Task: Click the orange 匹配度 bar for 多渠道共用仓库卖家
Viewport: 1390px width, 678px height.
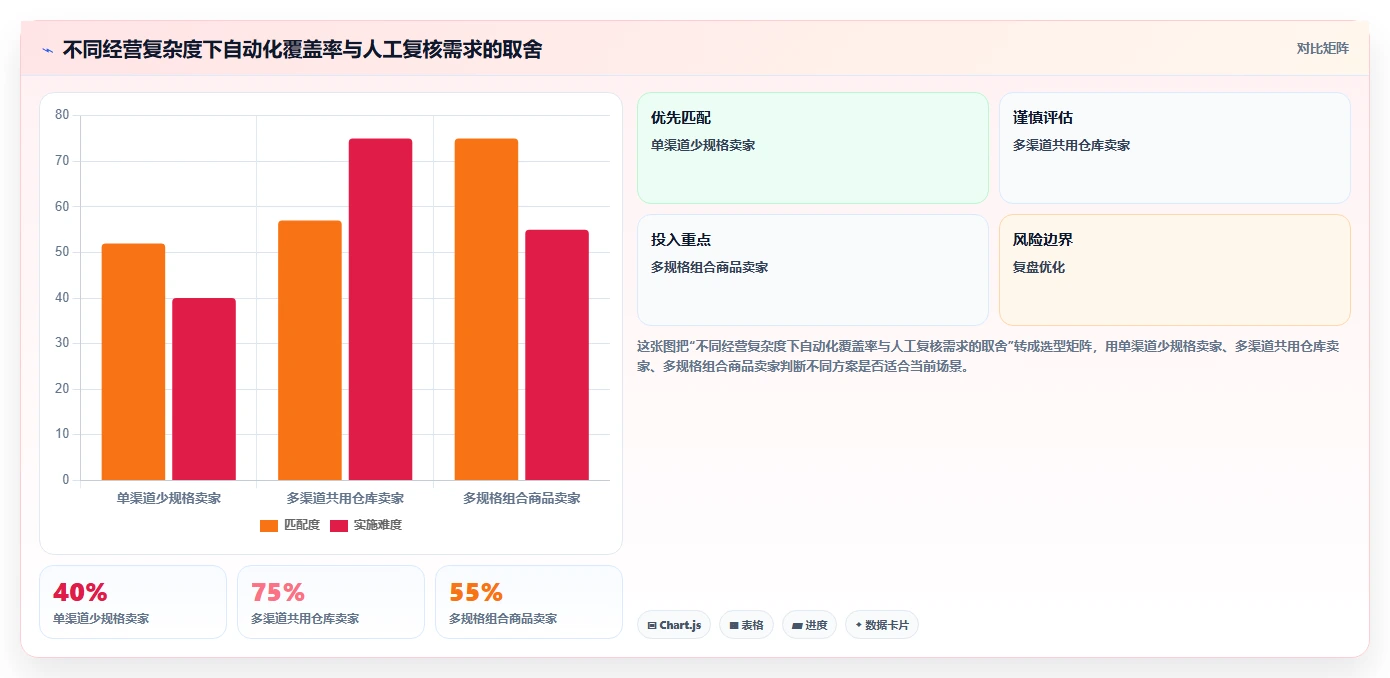Action: coord(310,350)
